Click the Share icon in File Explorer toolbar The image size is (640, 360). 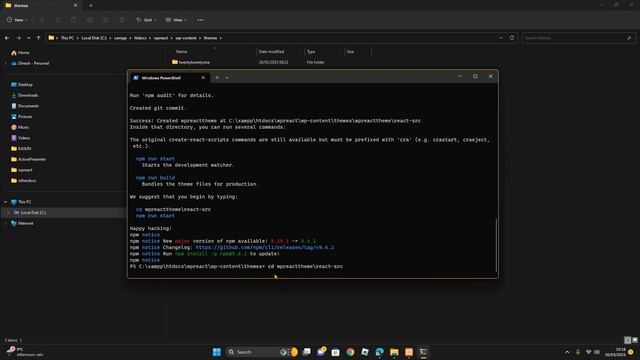[106, 20]
